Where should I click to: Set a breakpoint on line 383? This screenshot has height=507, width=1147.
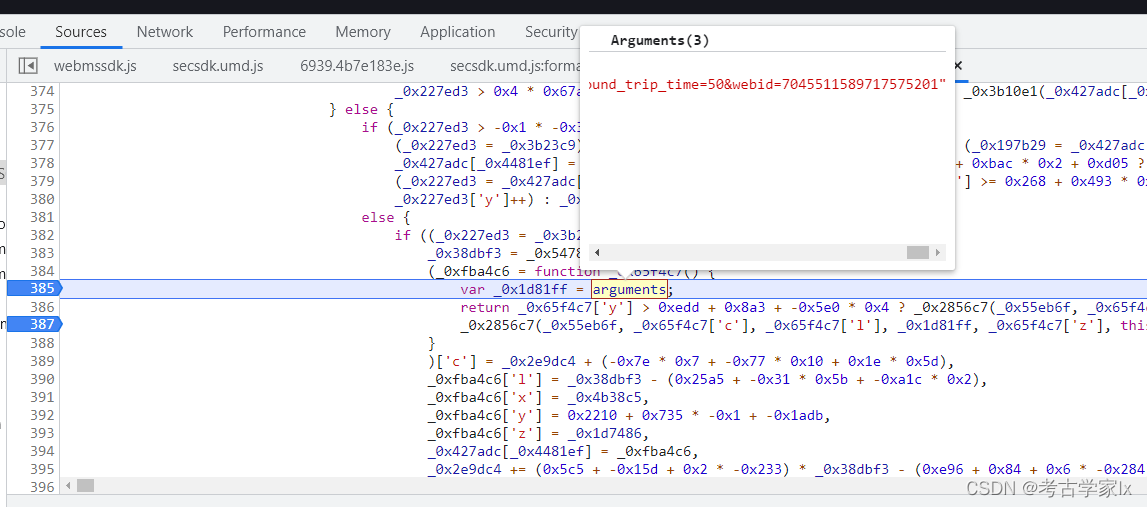(42, 252)
